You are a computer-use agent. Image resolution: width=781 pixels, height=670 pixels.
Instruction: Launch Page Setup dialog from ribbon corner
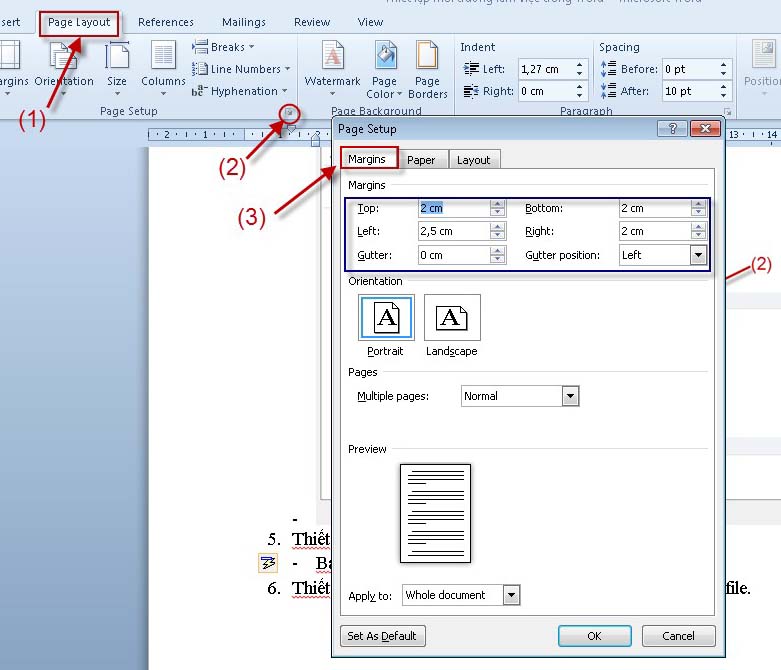pos(289,114)
